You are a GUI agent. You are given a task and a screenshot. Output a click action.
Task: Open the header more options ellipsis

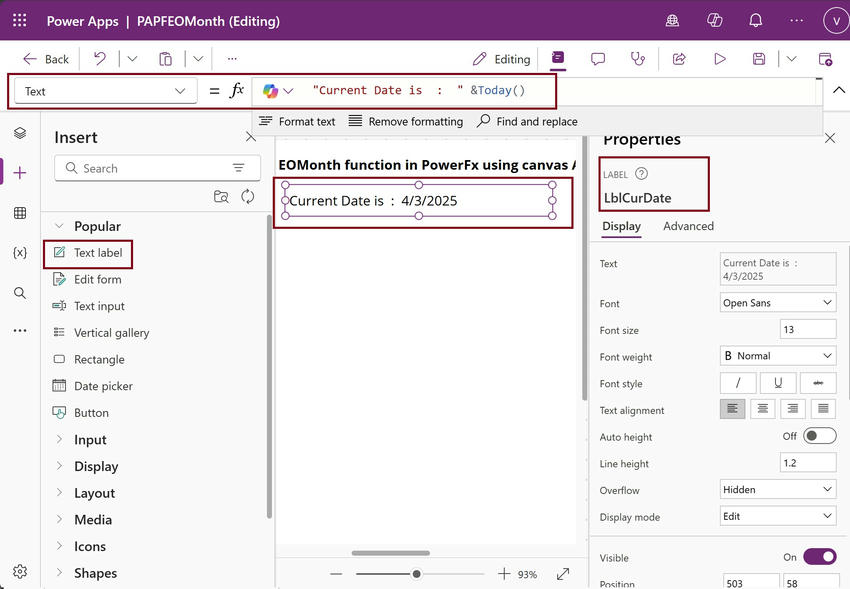[796, 21]
